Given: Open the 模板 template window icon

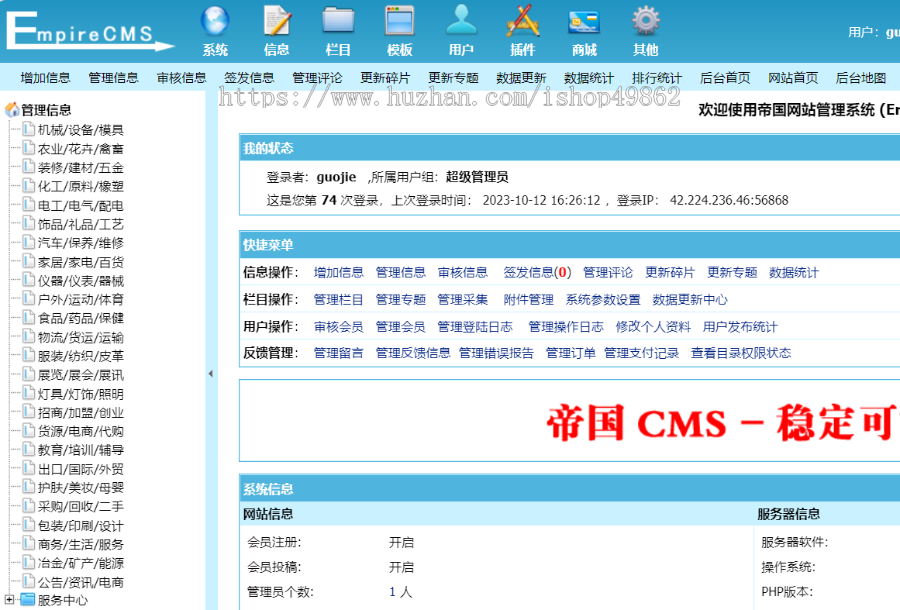Looking at the screenshot, I should tap(399, 21).
